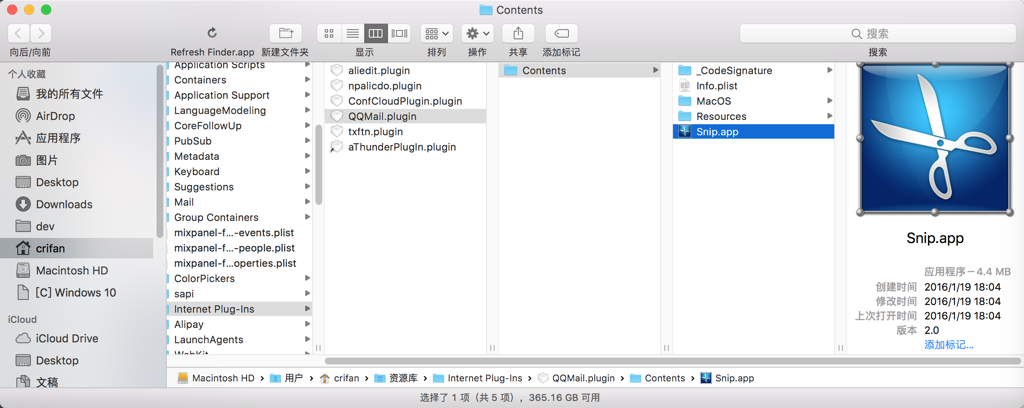Viewport: 1024px width, 408px height.
Task: Click the 添加标记… link in preview
Action: [949, 345]
